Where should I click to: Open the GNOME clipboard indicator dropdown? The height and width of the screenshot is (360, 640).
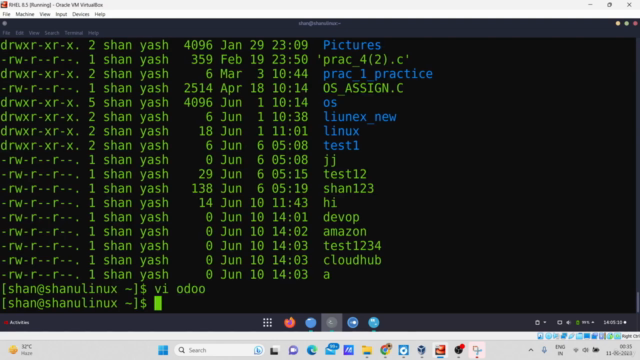[x=540, y=322]
